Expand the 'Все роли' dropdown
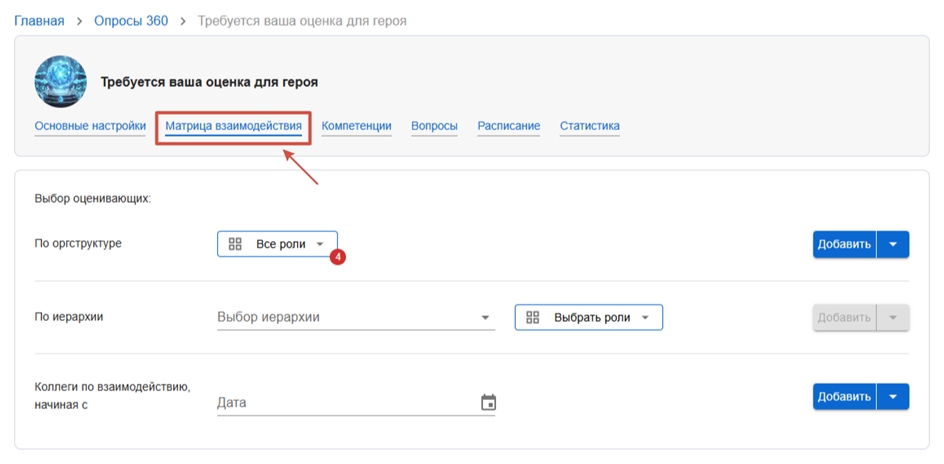944x464 pixels. click(x=320, y=244)
